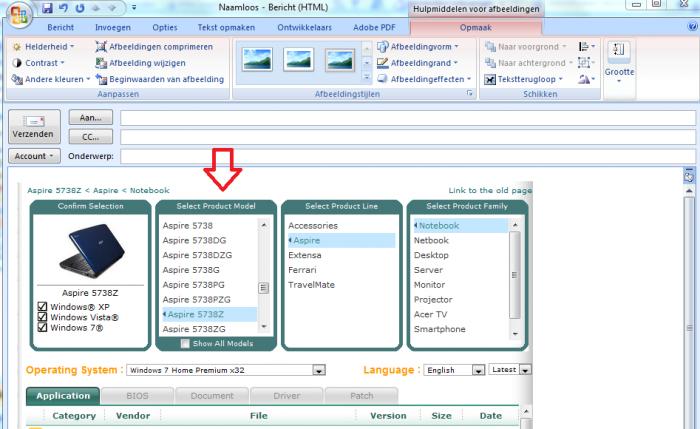Click into the Onderwerp subject field

[408, 156]
